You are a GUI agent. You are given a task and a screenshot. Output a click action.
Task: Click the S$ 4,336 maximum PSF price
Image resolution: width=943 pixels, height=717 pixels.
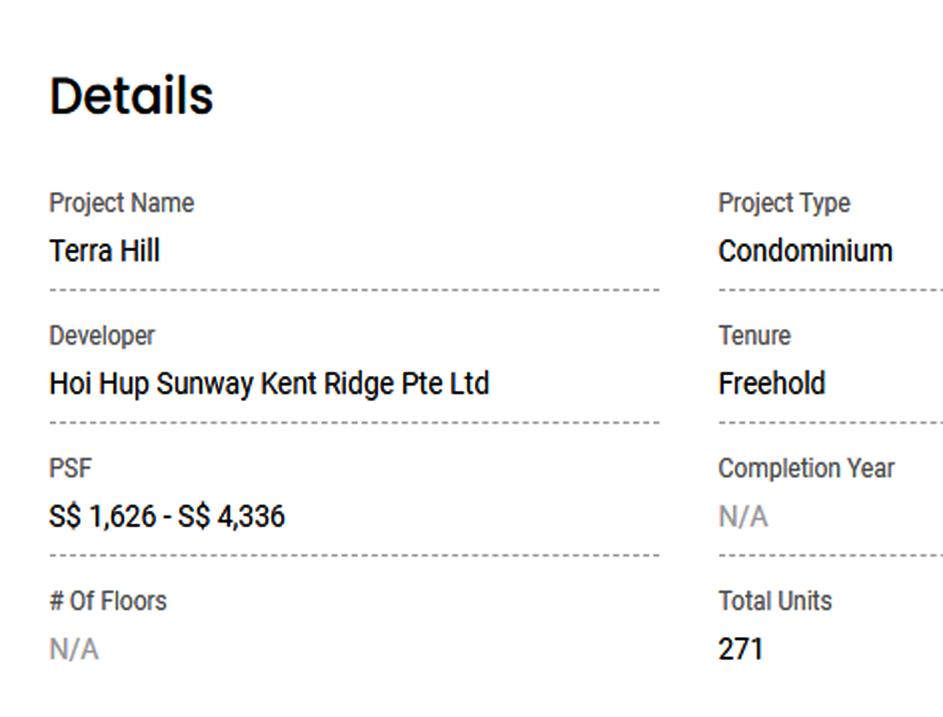click(231, 516)
